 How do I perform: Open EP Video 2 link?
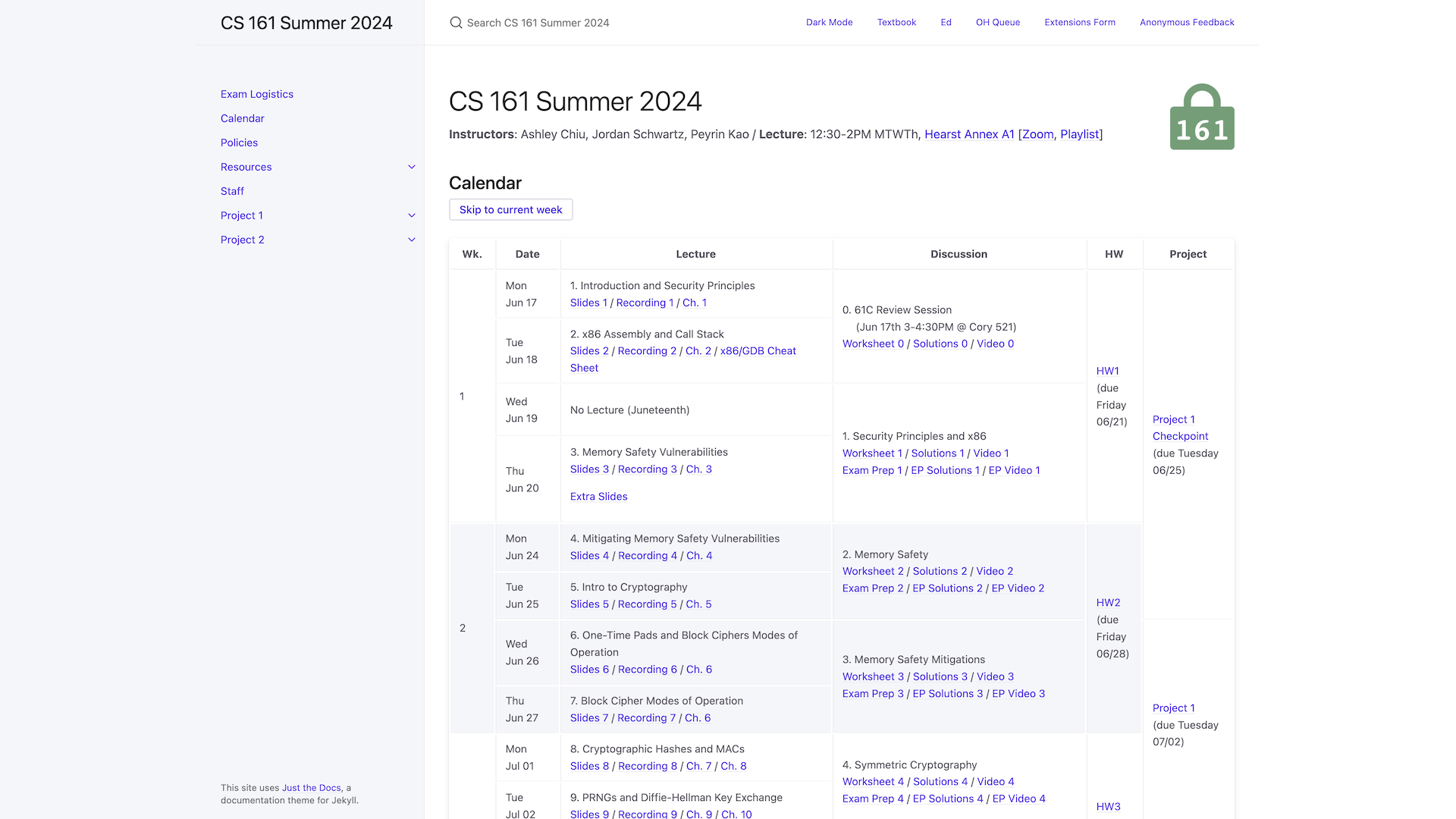click(1018, 588)
